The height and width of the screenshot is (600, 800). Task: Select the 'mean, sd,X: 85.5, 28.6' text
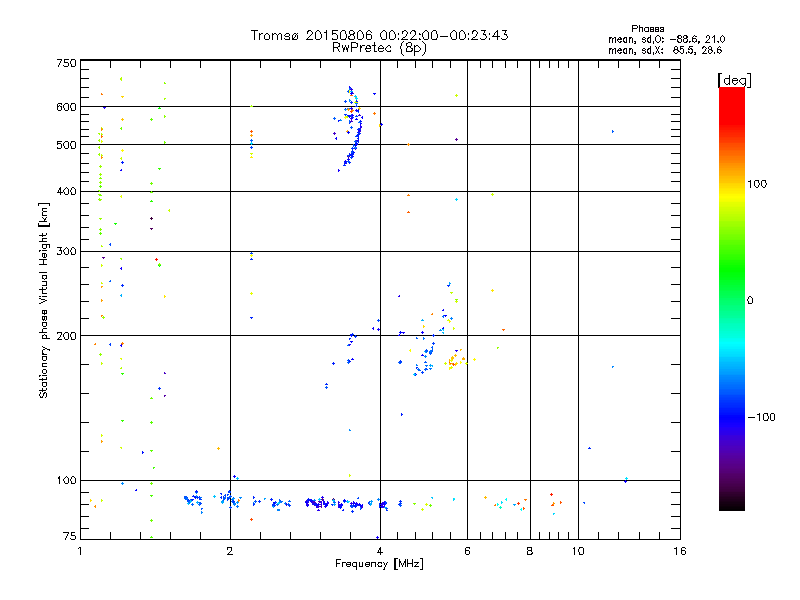665,50
